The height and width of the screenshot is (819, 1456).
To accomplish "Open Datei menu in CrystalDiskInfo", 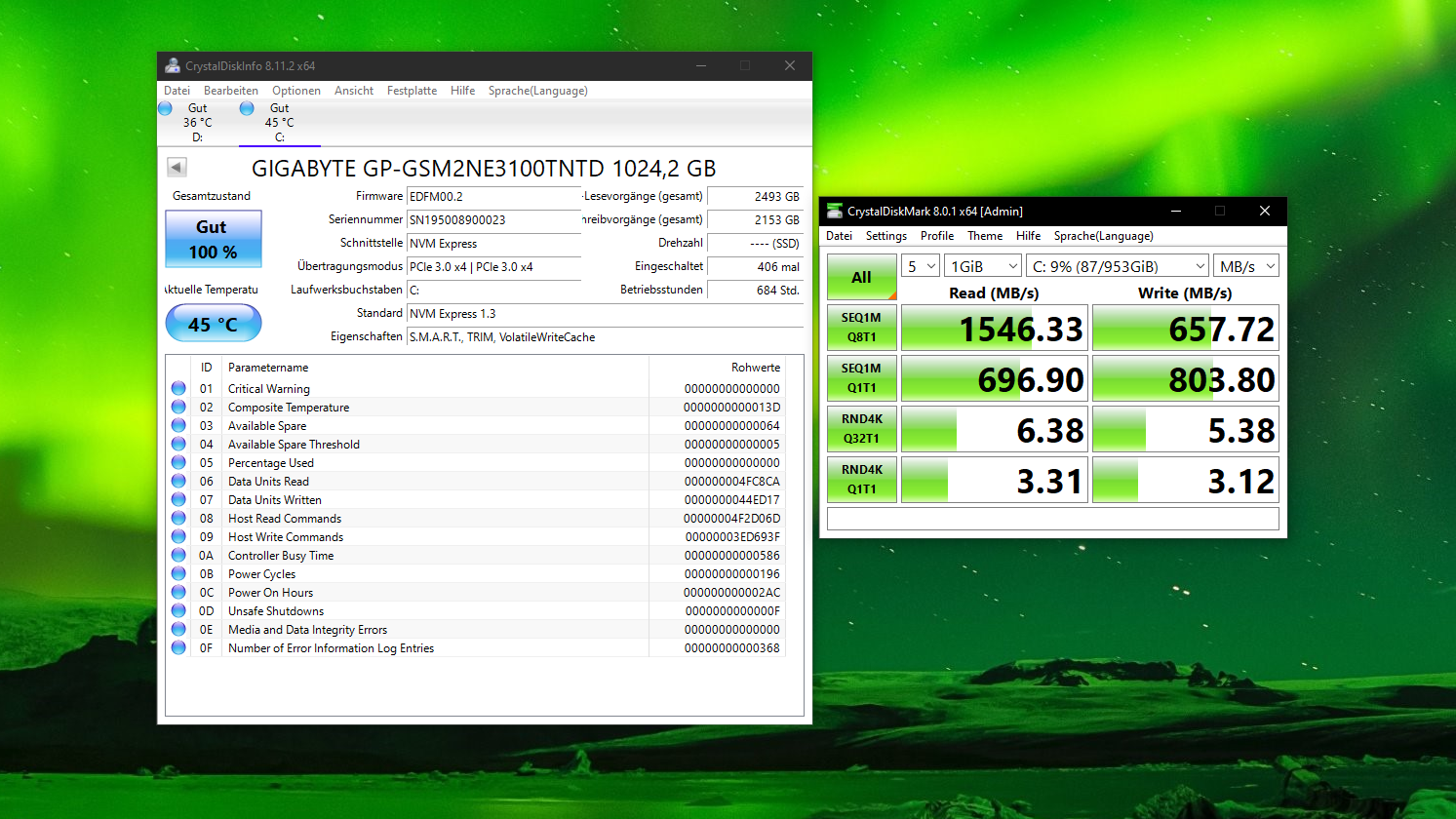I will click(x=177, y=91).
